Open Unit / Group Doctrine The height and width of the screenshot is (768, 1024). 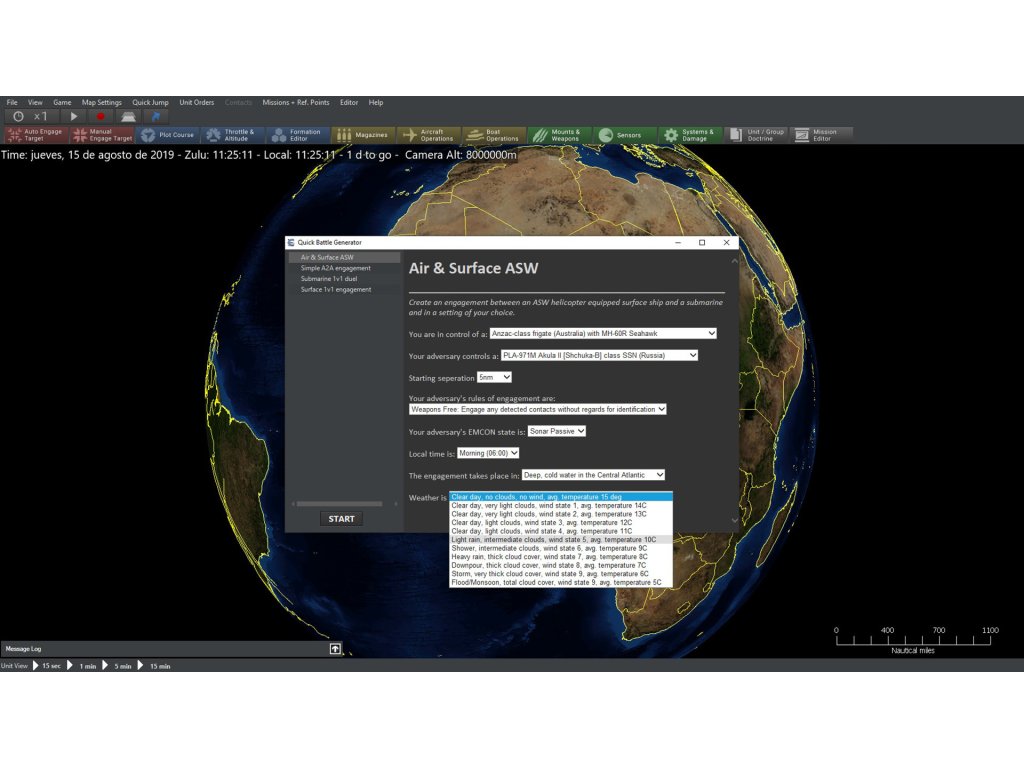click(756, 135)
